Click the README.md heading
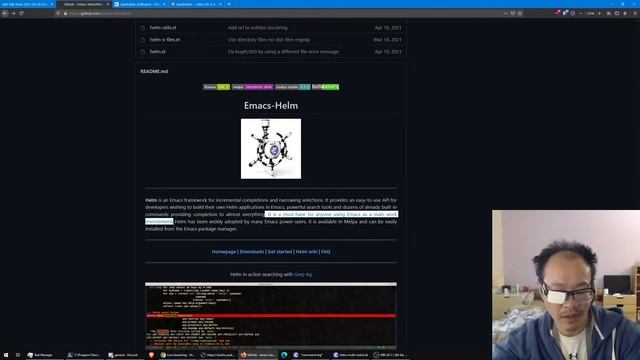The width and height of the screenshot is (640, 360). tap(154, 71)
